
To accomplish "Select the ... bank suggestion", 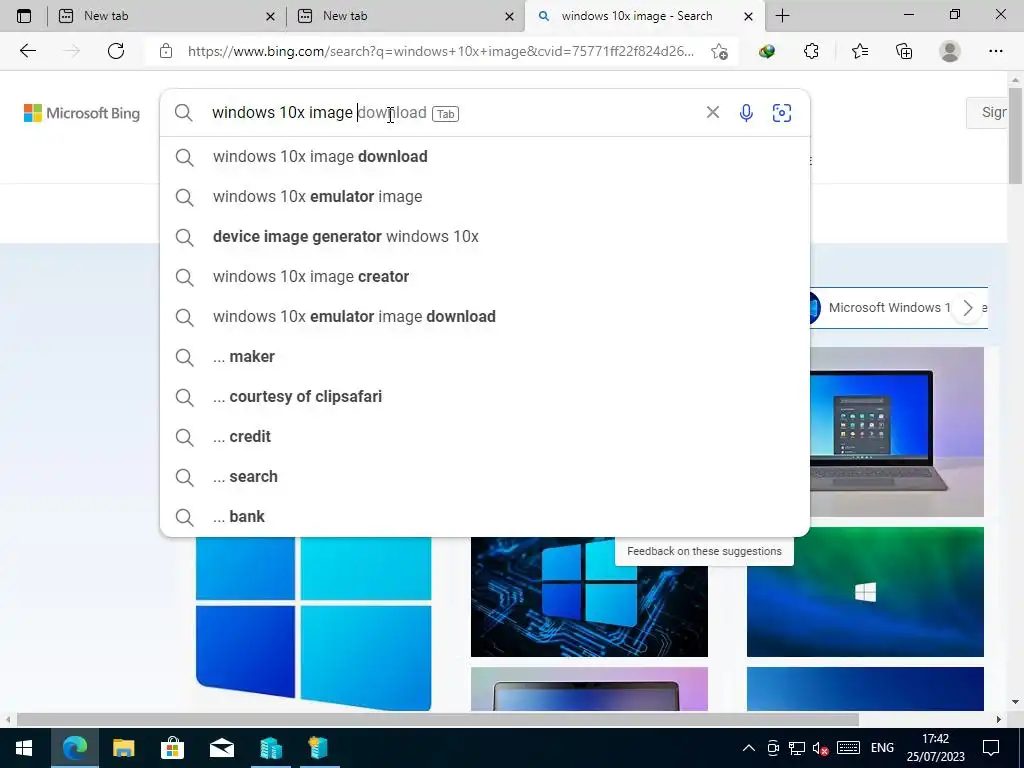I will point(485,517).
